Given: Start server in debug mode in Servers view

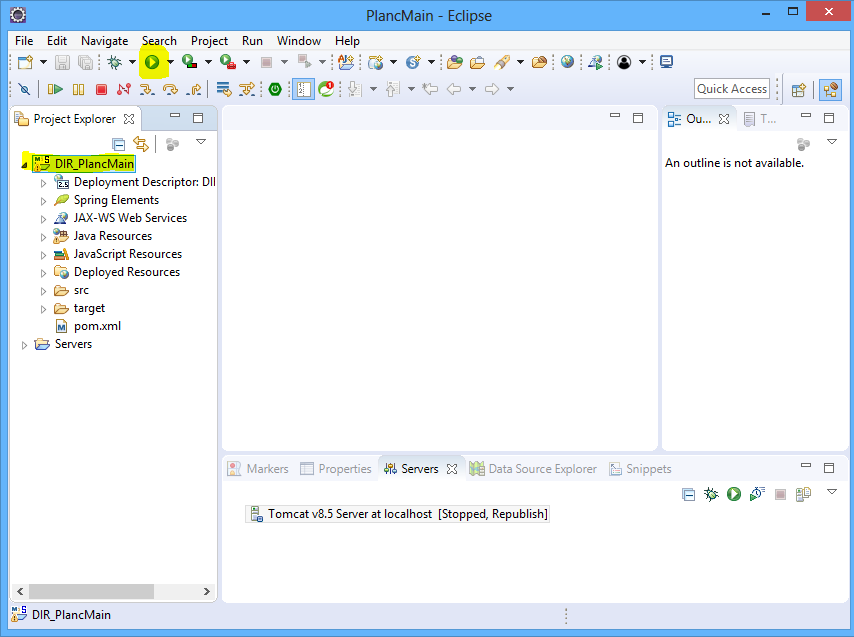Looking at the screenshot, I should pyautogui.click(x=711, y=494).
